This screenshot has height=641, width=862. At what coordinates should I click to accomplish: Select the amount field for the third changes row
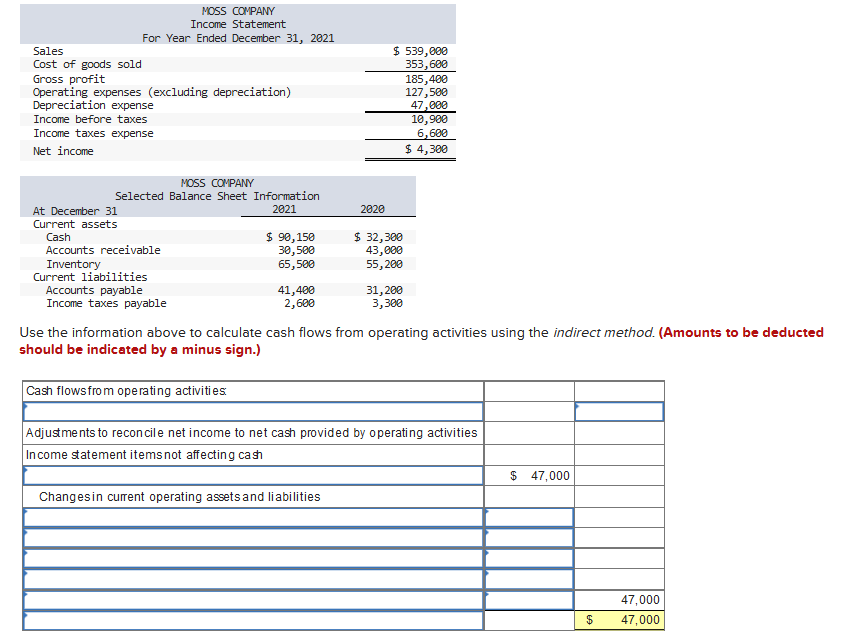529,558
